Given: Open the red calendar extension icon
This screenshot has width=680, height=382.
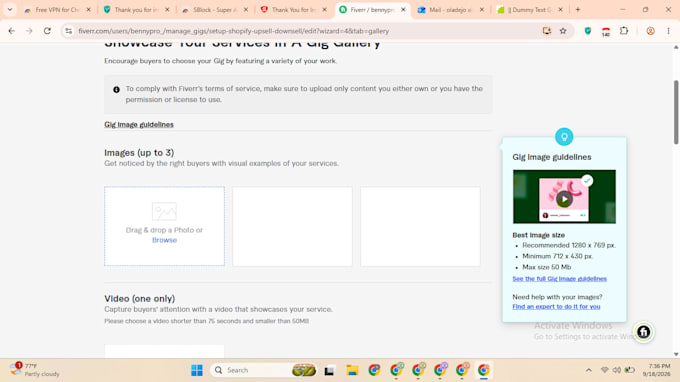Looking at the screenshot, I should coord(606,31).
